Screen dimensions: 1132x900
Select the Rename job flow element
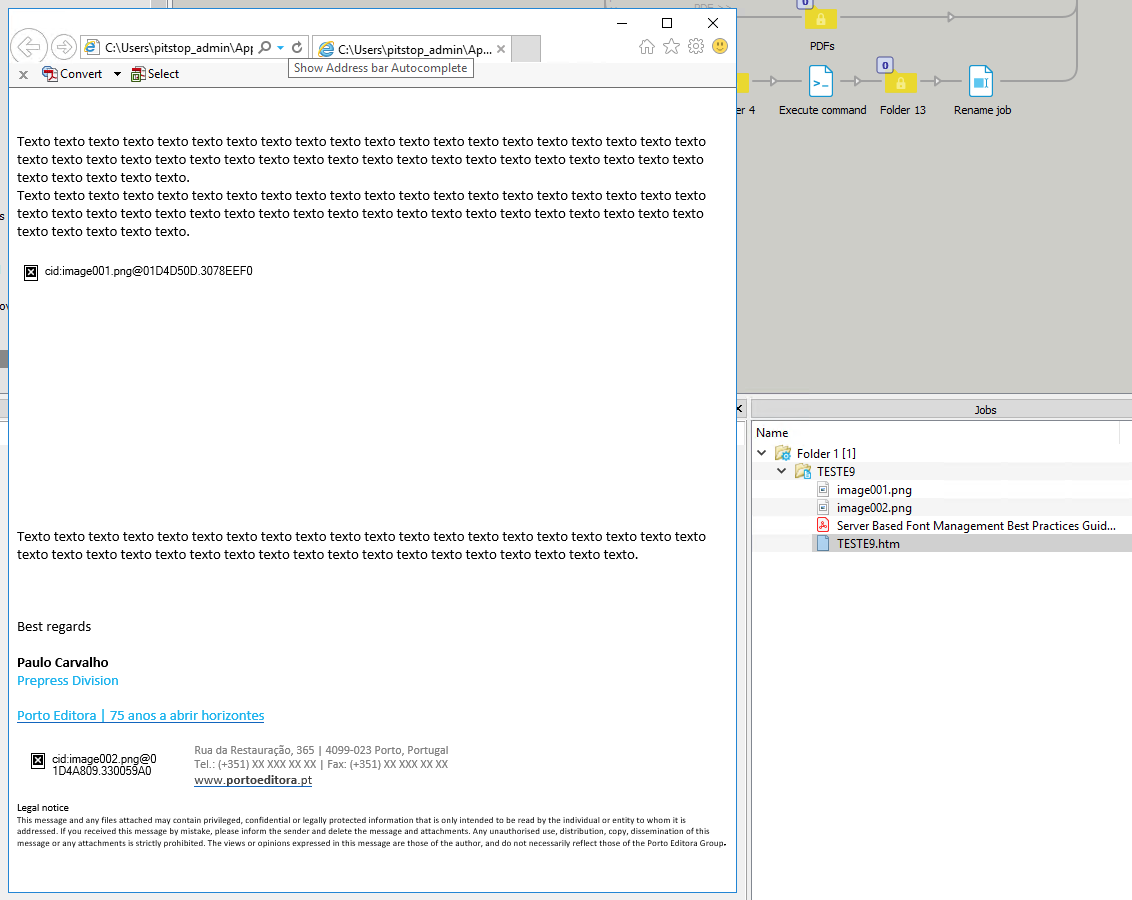click(x=981, y=81)
